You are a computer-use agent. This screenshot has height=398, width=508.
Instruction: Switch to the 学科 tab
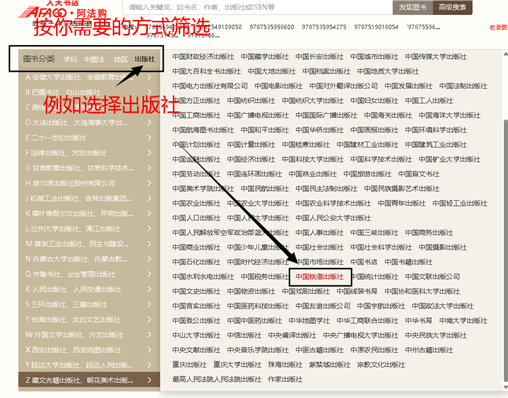[x=70, y=59]
